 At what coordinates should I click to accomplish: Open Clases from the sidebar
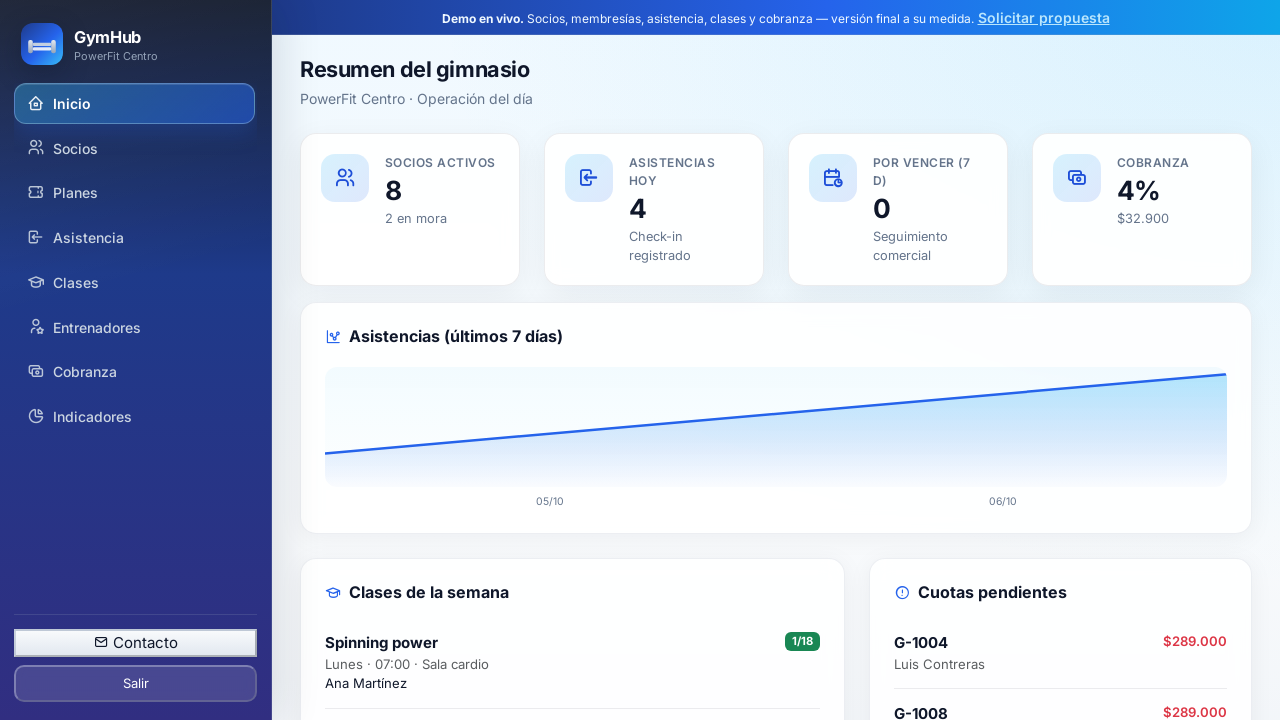[x=135, y=283]
